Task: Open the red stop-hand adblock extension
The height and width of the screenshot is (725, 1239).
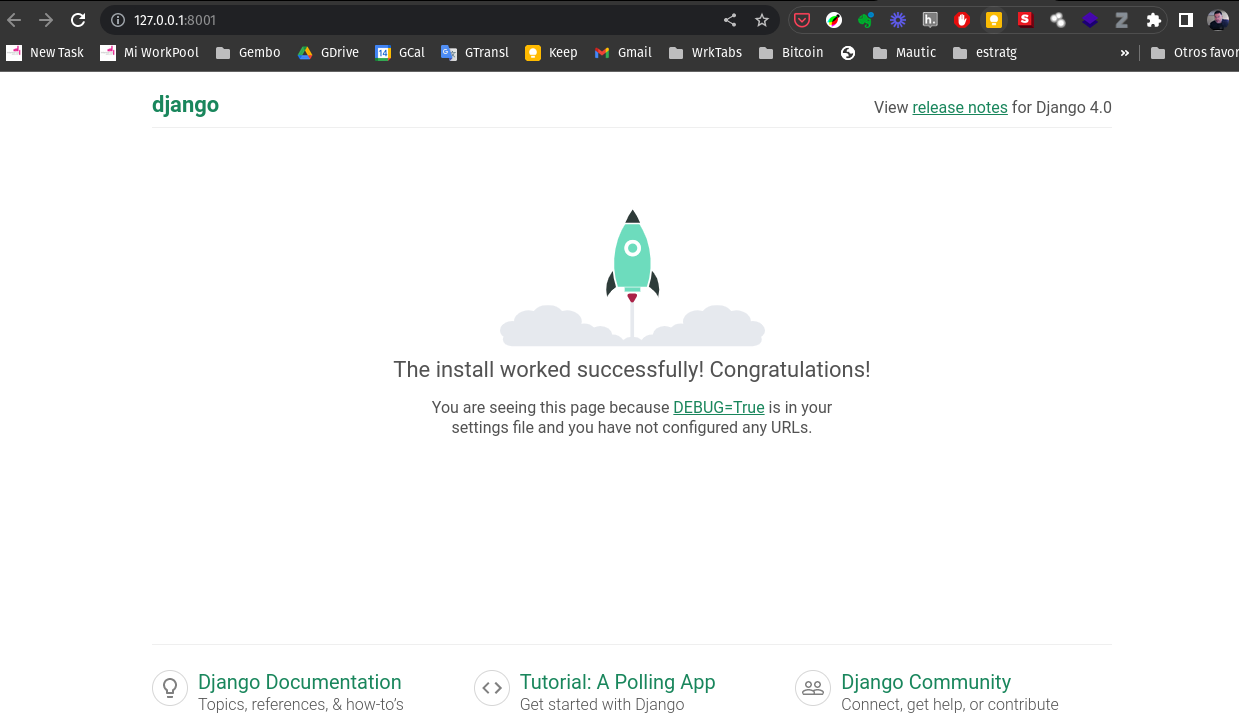Action: coord(962,20)
